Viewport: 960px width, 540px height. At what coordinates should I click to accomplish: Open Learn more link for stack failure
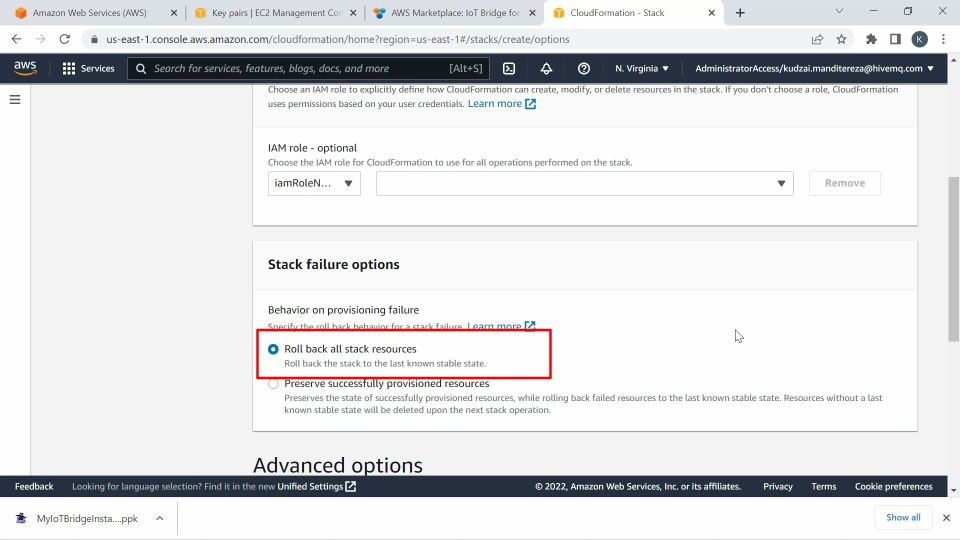pyautogui.click(x=501, y=326)
